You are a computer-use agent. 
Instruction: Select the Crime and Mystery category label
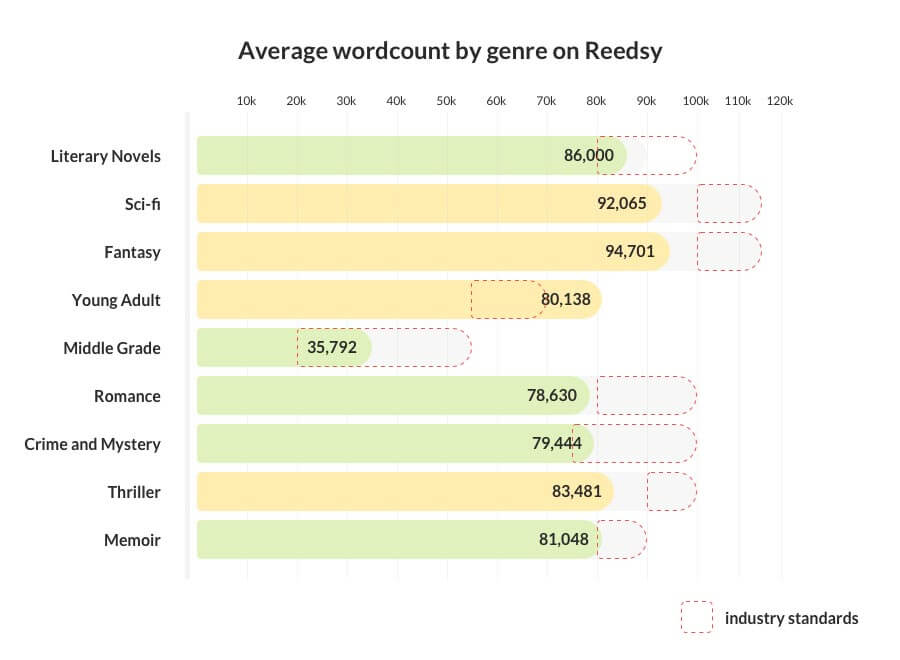pos(92,444)
